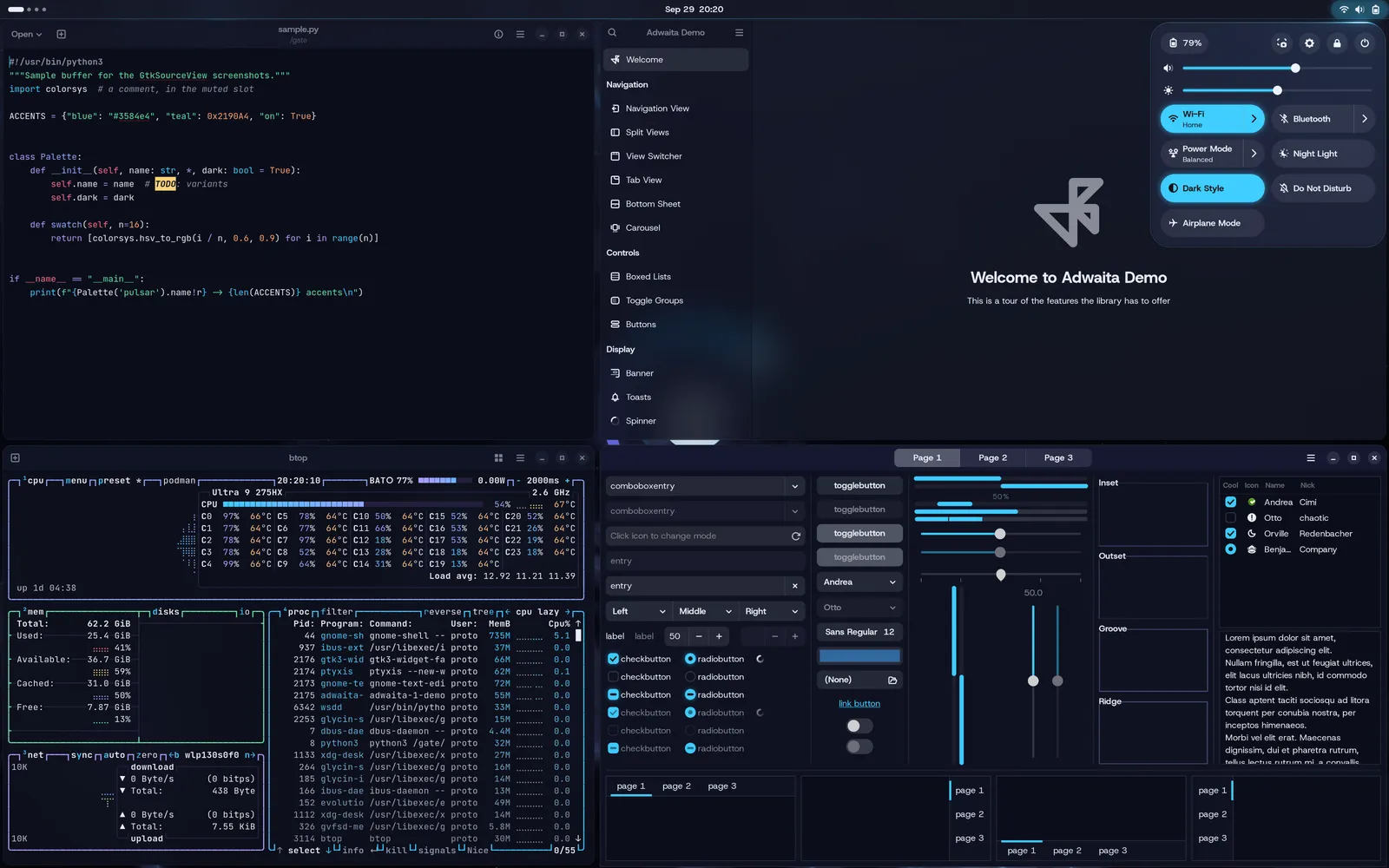Open the hamburger menu in sample.py editor
Image resolution: width=1389 pixels, height=868 pixels.
[520, 35]
